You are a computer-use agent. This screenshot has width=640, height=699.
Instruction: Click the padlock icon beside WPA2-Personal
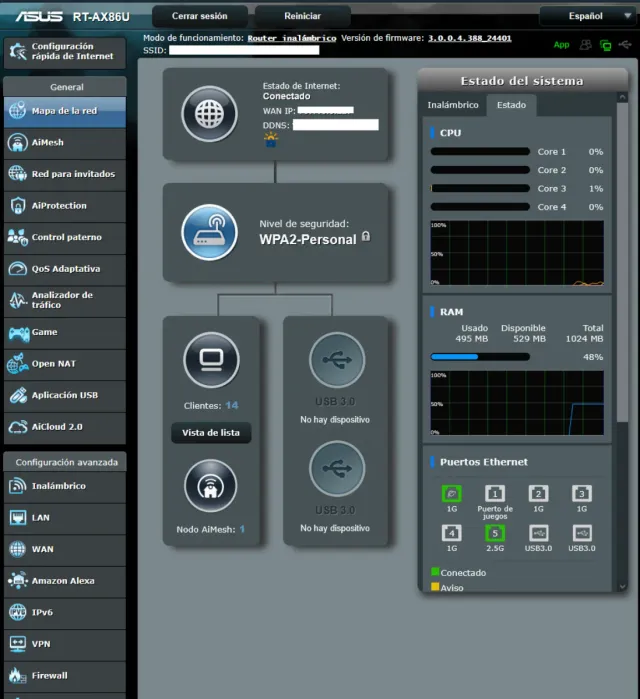[366, 236]
